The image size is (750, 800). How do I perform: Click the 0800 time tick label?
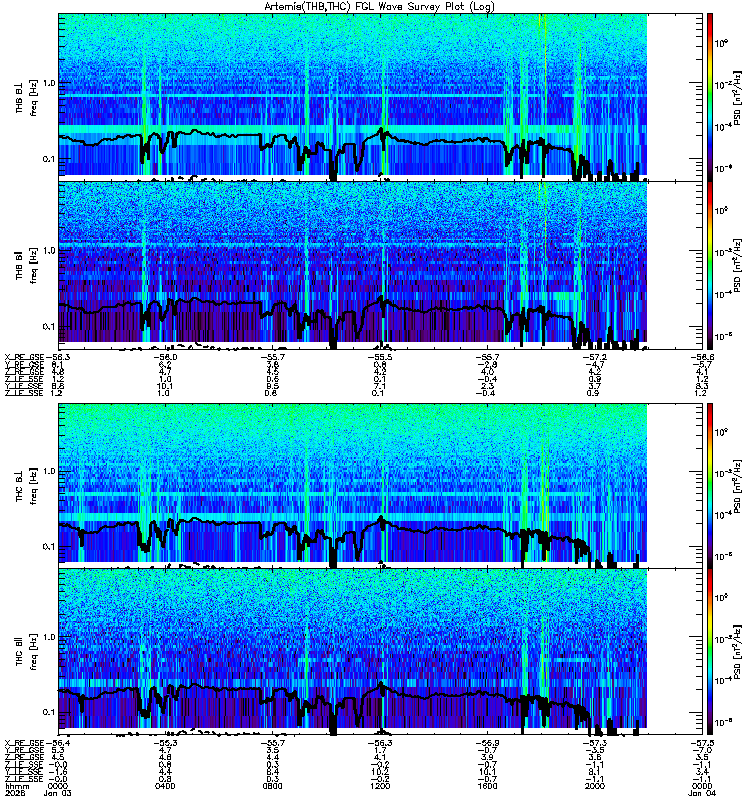pos(272,786)
